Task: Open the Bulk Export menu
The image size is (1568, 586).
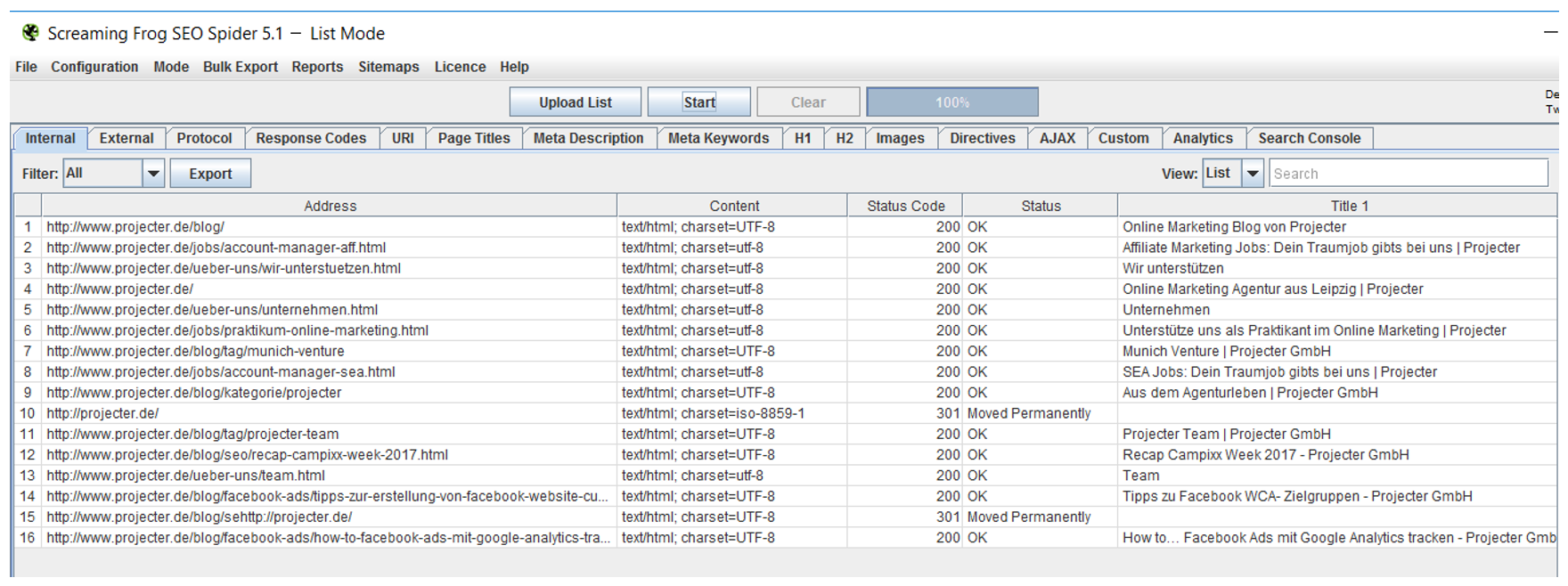Action: pos(241,67)
